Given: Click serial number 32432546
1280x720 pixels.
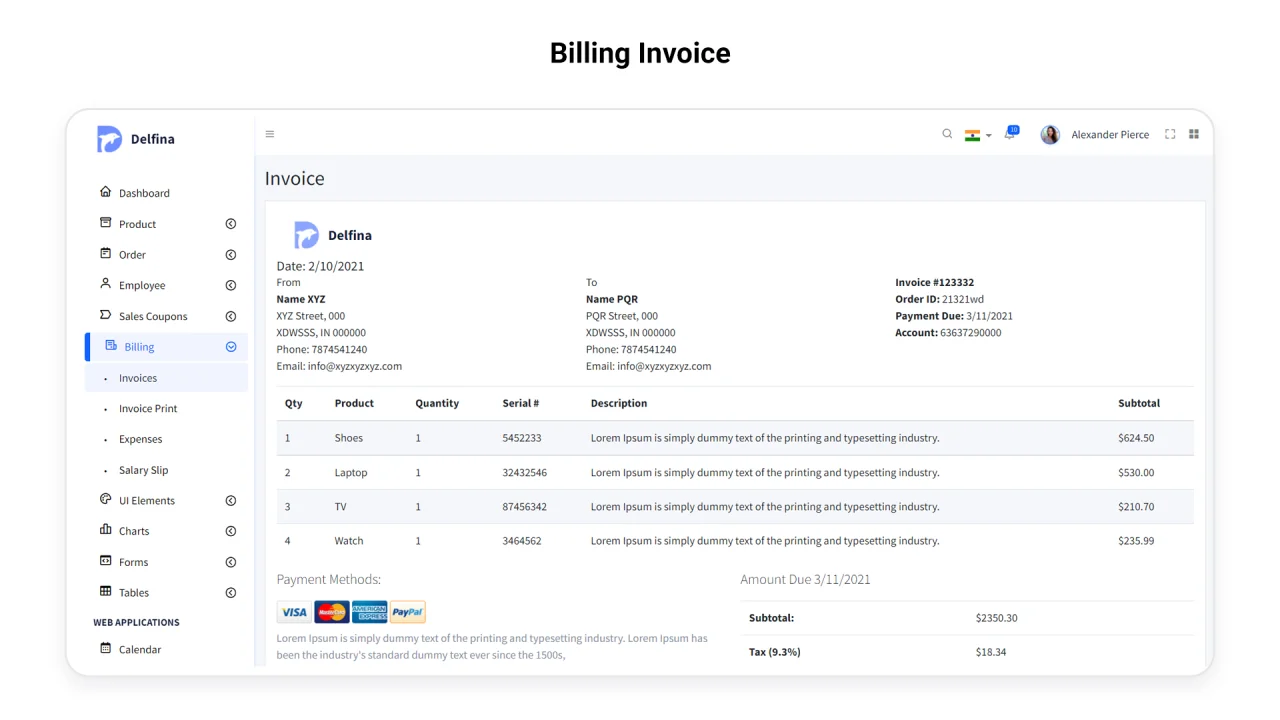Looking at the screenshot, I should (525, 472).
